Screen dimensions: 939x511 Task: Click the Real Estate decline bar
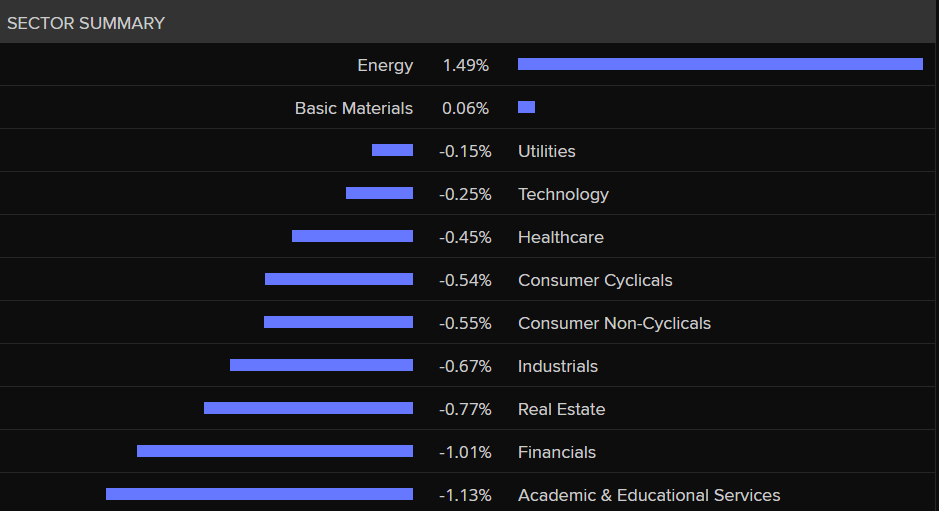coord(308,408)
